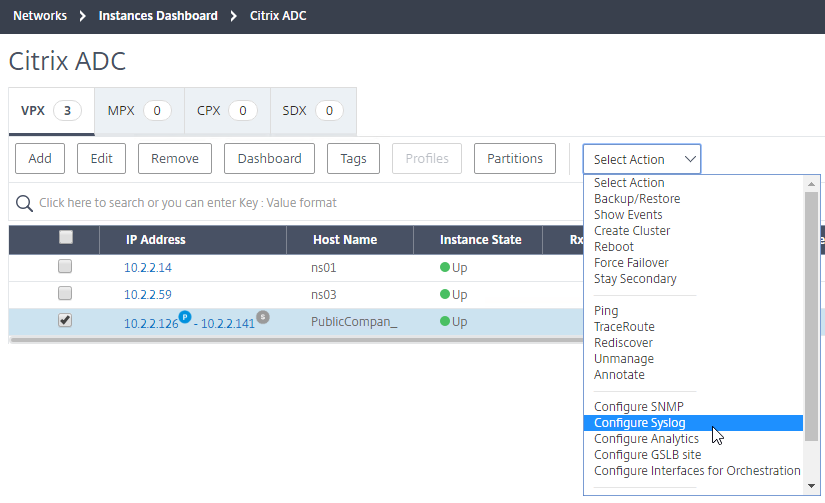
Task: Switch to the CPX tab
Action: click(227, 110)
